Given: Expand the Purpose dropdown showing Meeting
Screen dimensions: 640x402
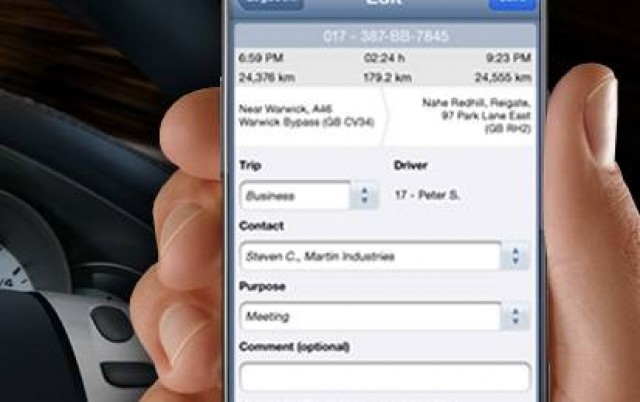Looking at the screenshot, I should (370, 317).
